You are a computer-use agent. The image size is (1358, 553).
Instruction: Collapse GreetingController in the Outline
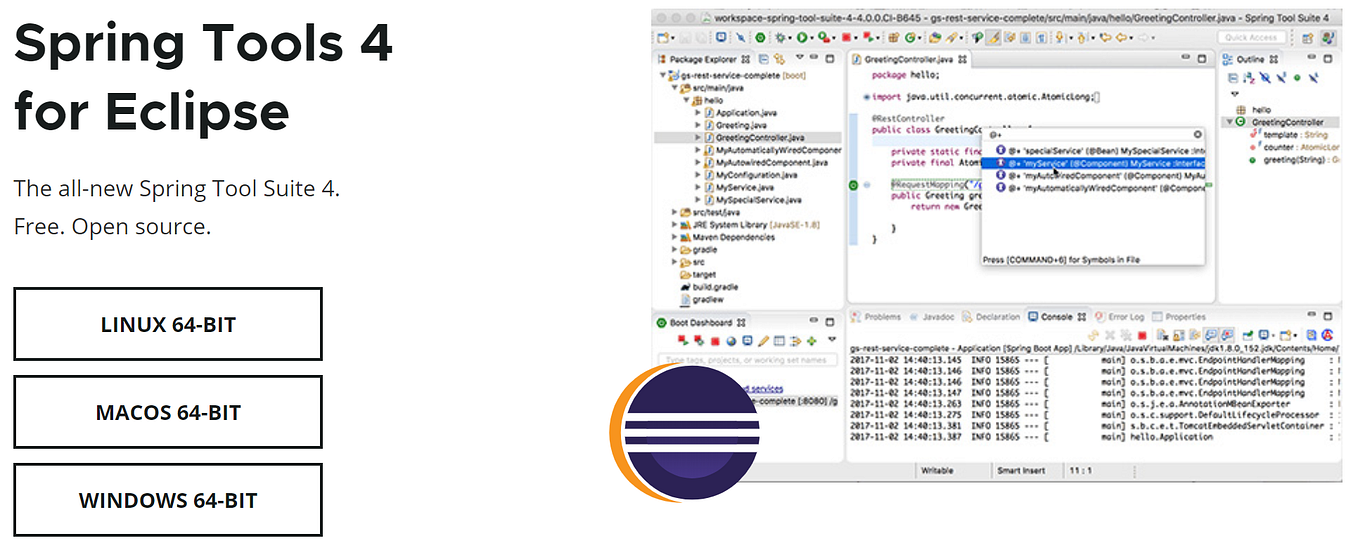pos(1229,122)
